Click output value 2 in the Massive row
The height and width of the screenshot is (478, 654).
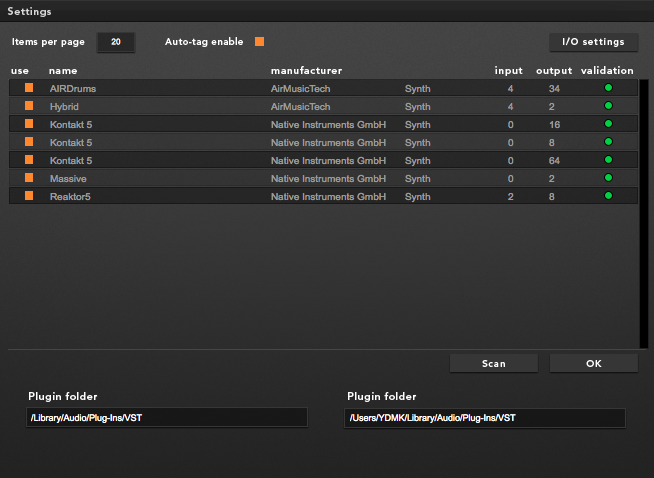pos(551,179)
